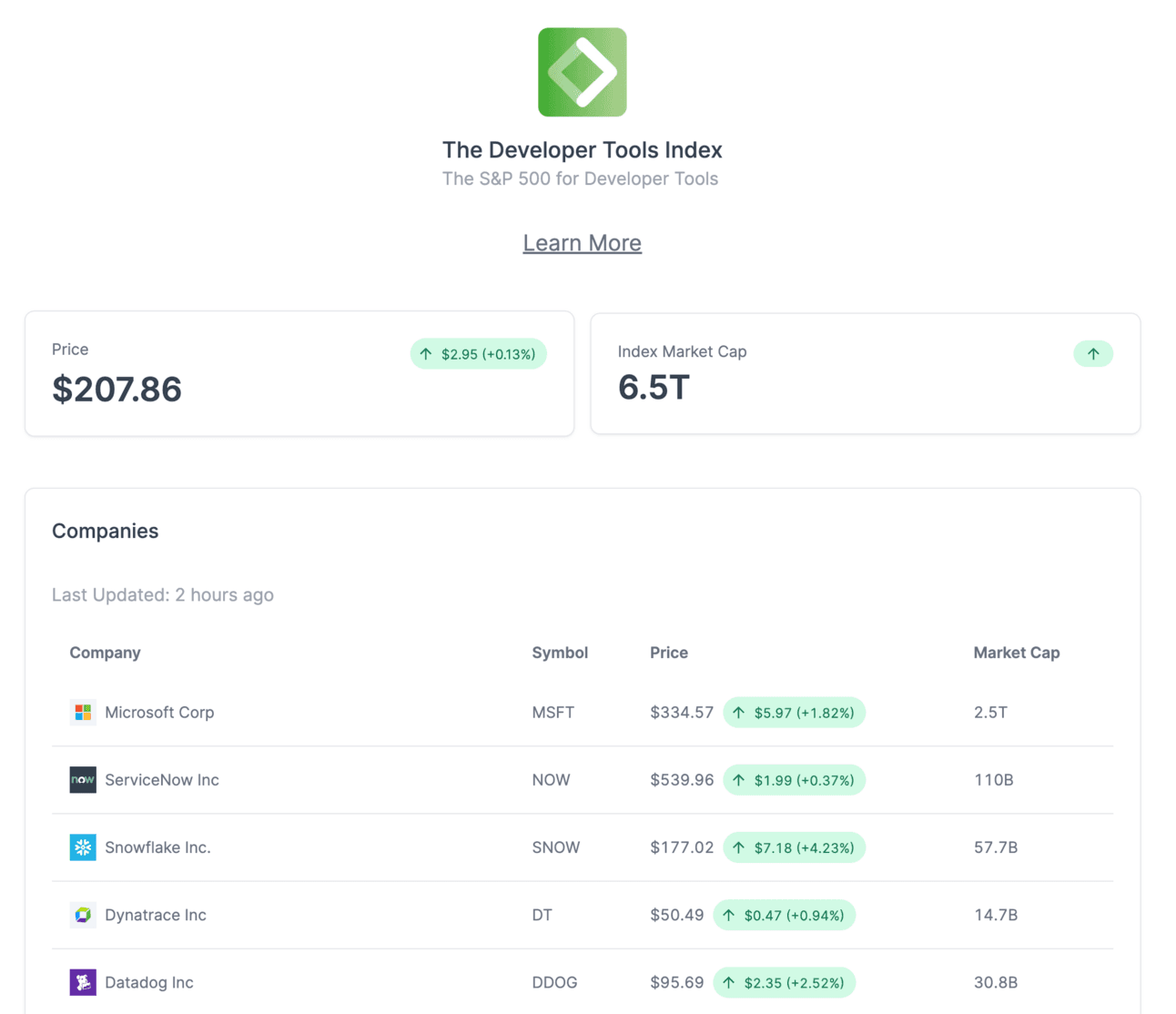Click the S&P 500 for Developer Tools subtitle
The image size is (1176, 1014).
581,179
